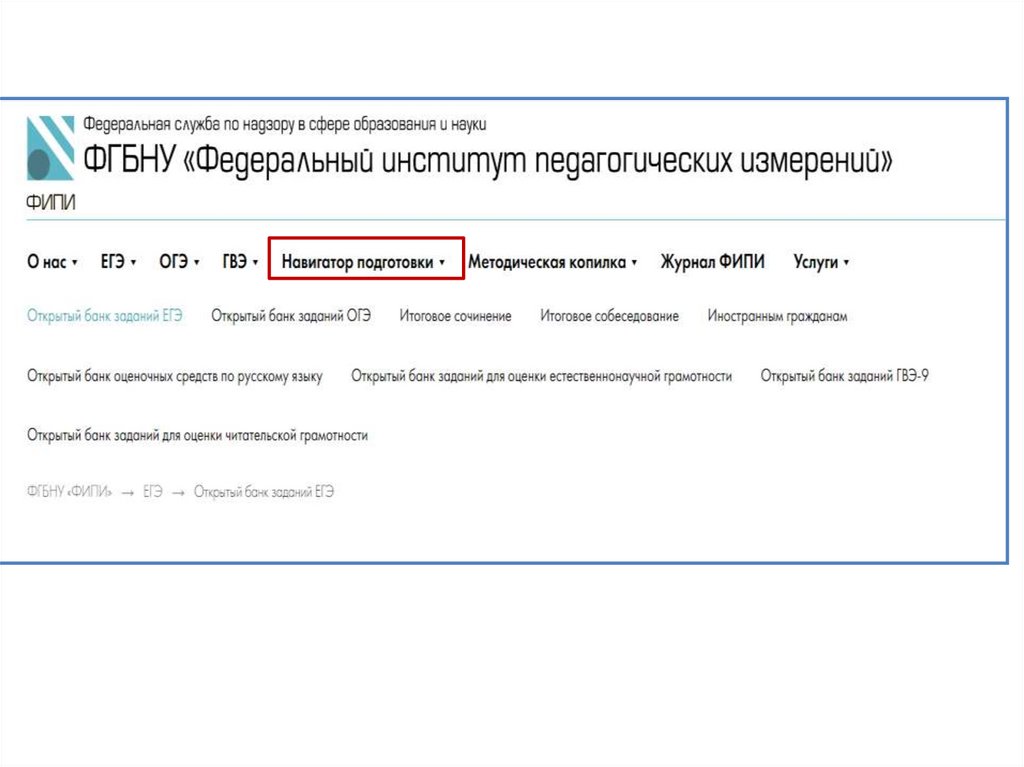Open the 'О нас' menu

tap(46, 262)
